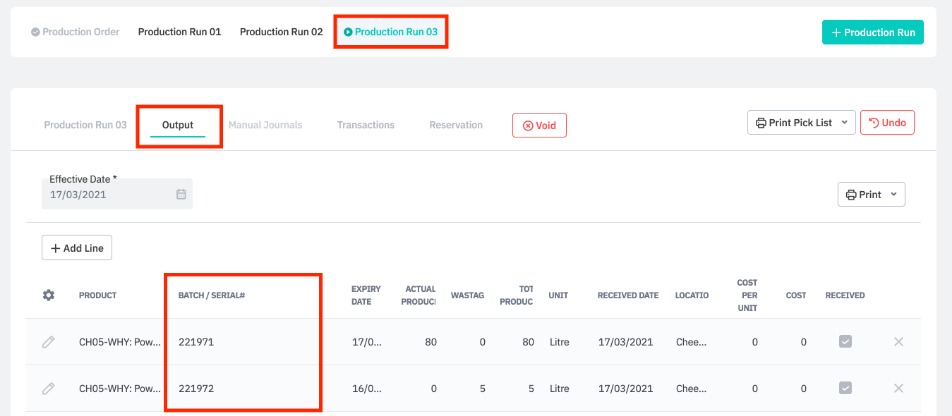The width and height of the screenshot is (952, 416).
Task: Add a new Production Run
Action: click(872, 32)
